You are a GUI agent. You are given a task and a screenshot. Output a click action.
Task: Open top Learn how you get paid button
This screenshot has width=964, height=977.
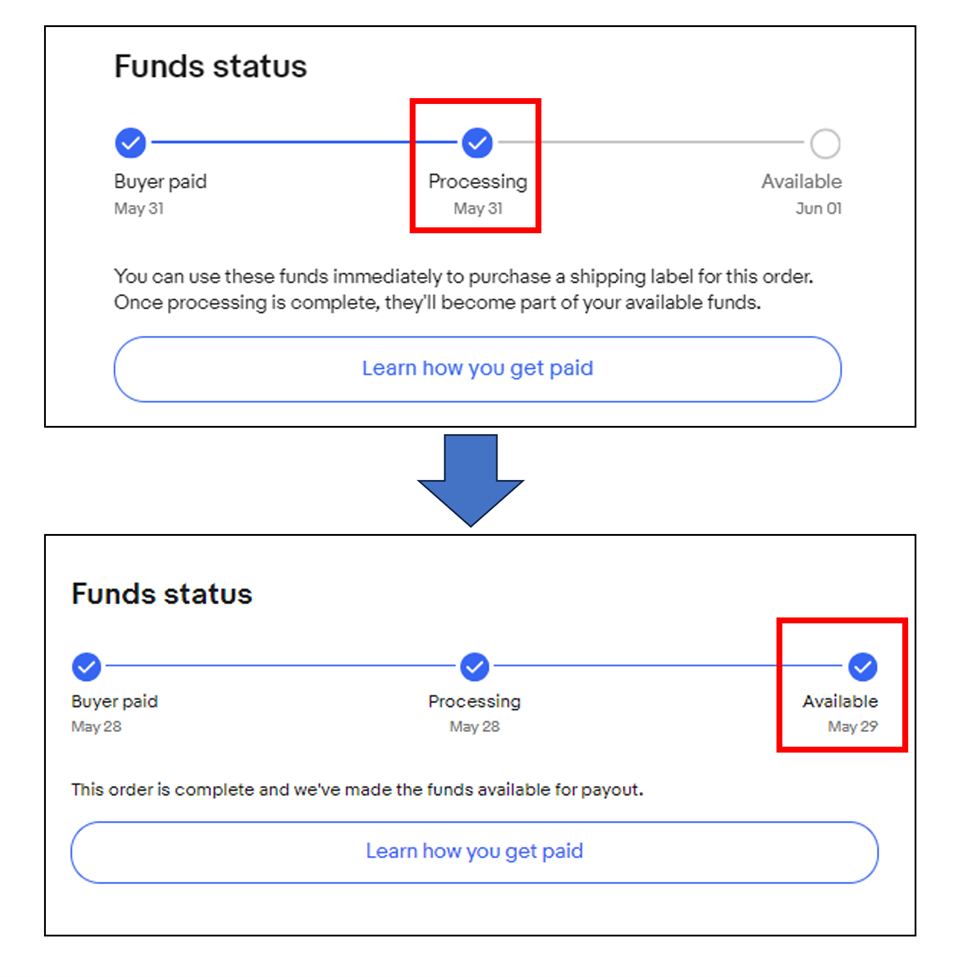477,369
